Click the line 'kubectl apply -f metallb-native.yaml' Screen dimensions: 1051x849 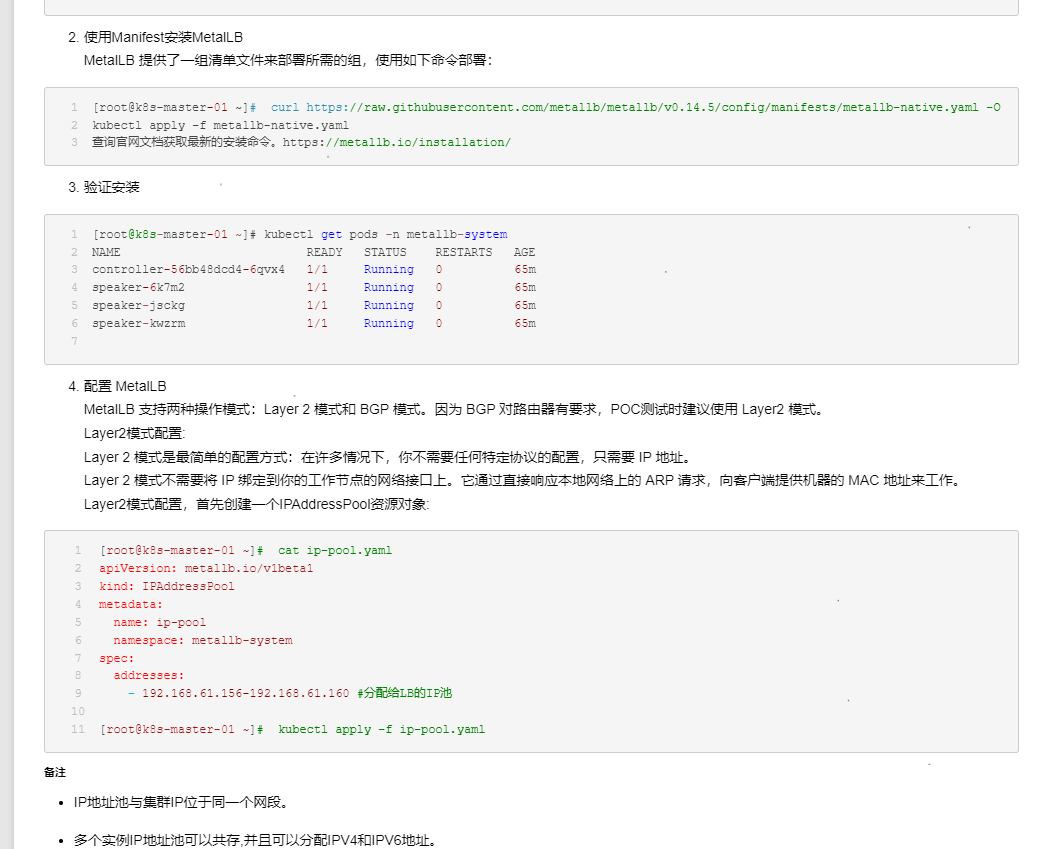[x=221, y=125]
